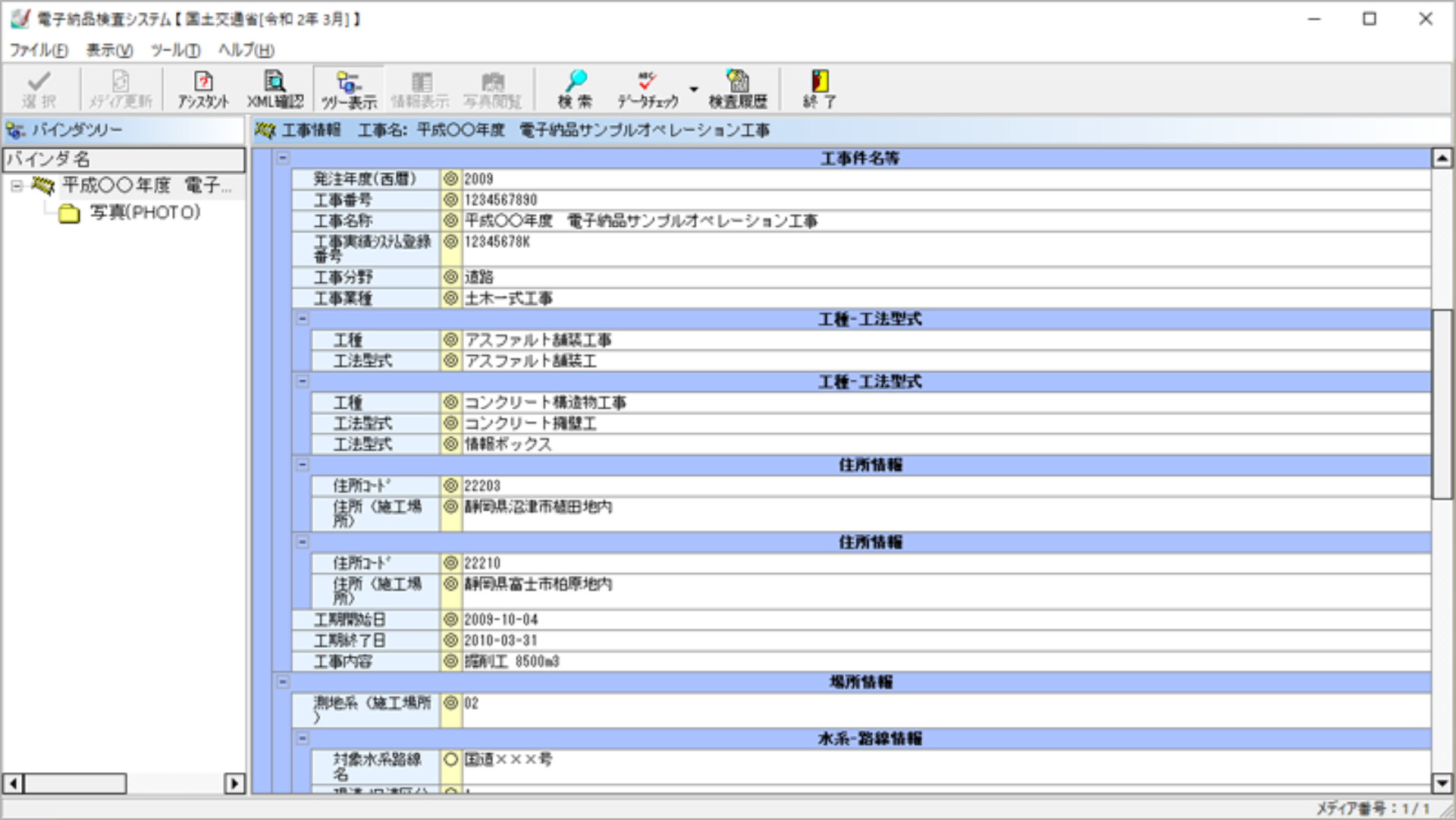Click the アシスタント (assistant) toolbar icon
This screenshot has width=1456, height=820.
point(202,87)
